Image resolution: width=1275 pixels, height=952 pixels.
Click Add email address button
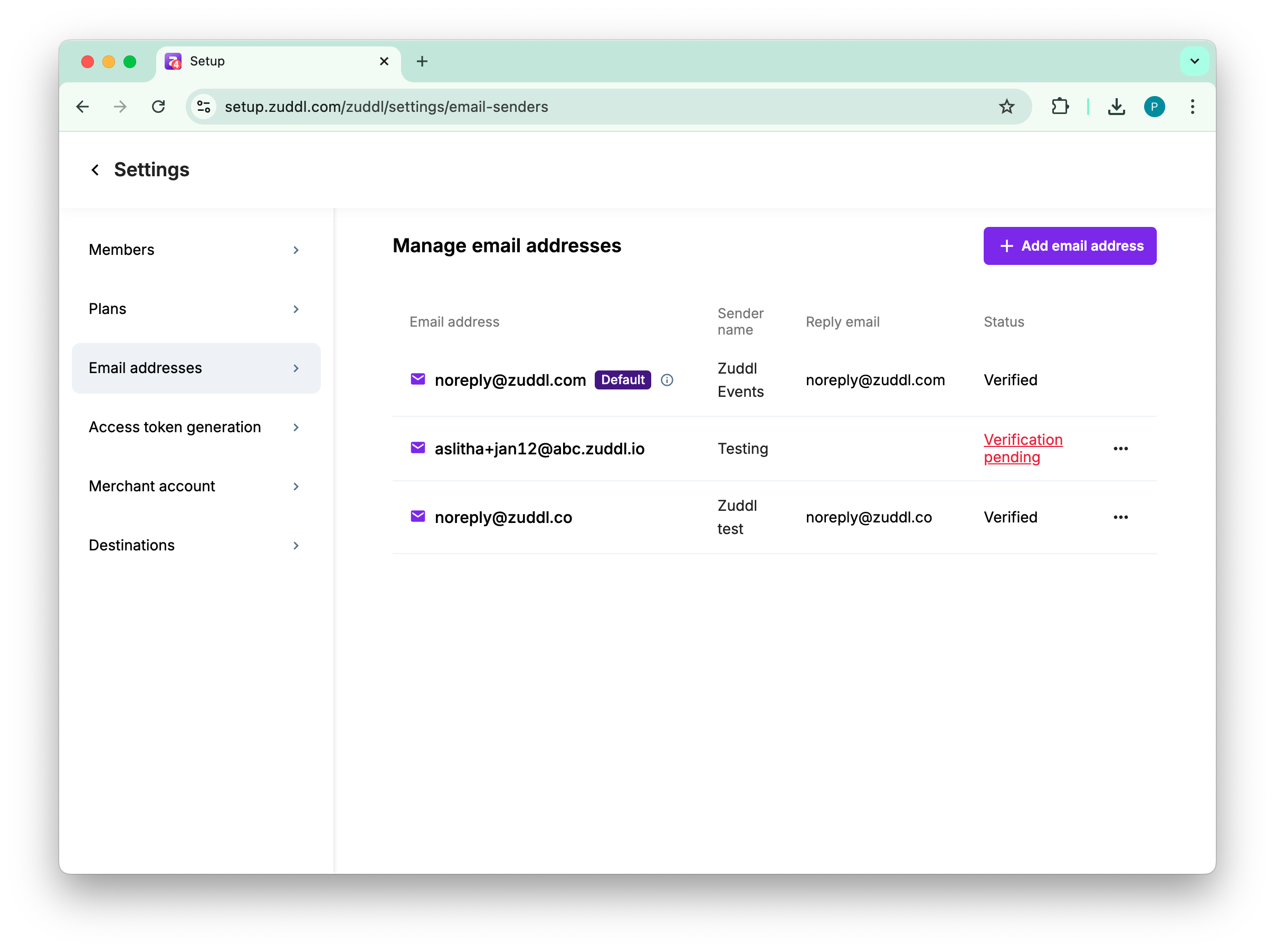(x=1069, y=246)
